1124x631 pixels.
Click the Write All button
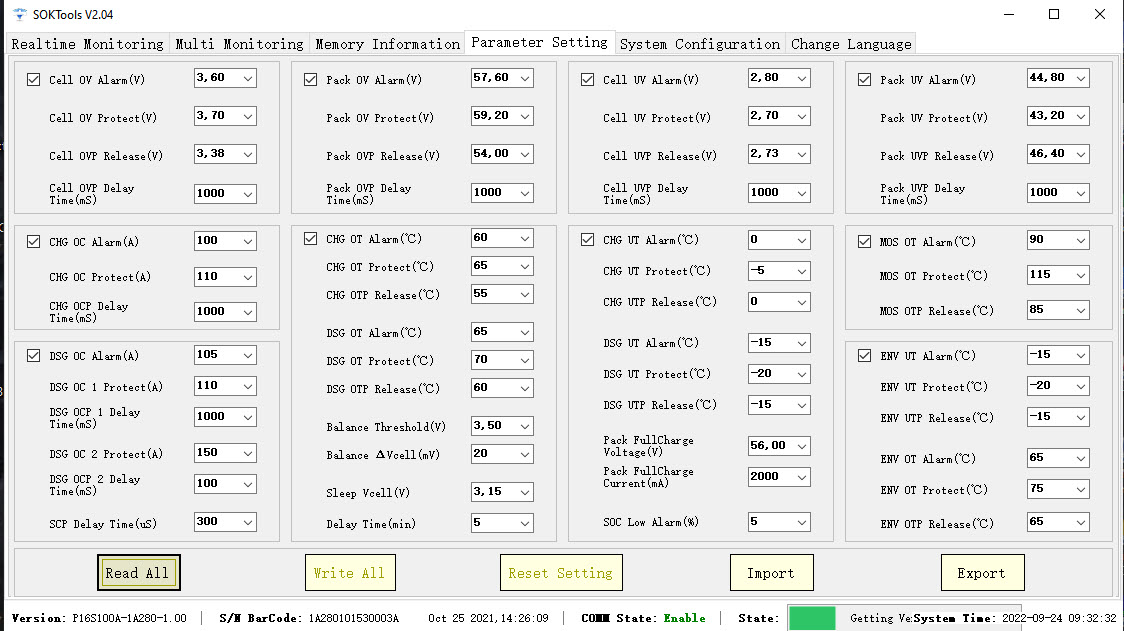click(x=350, y=573)
